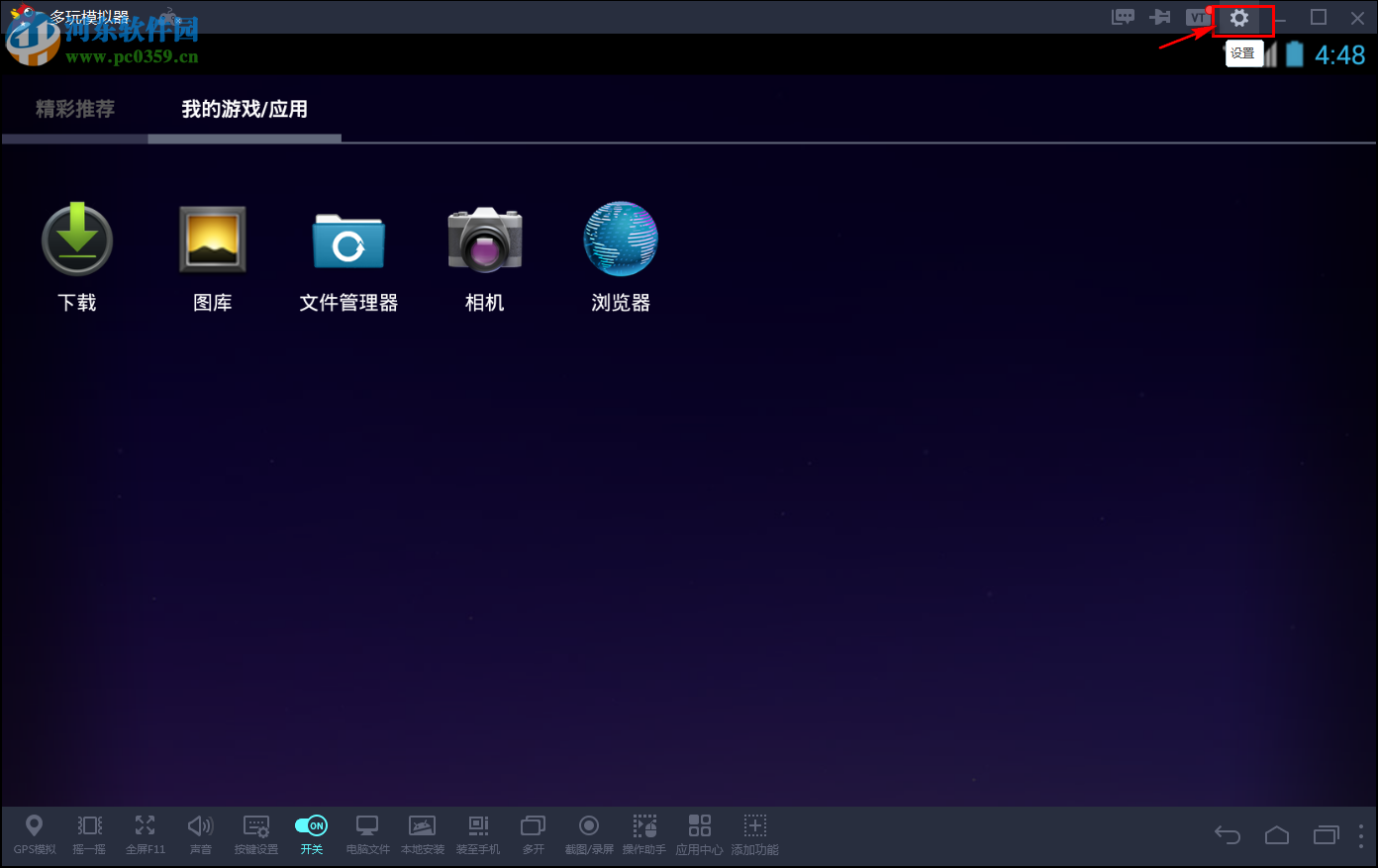Select the 我的游戏/应用 tab
Screen dimensions: 1378x868
245,109
